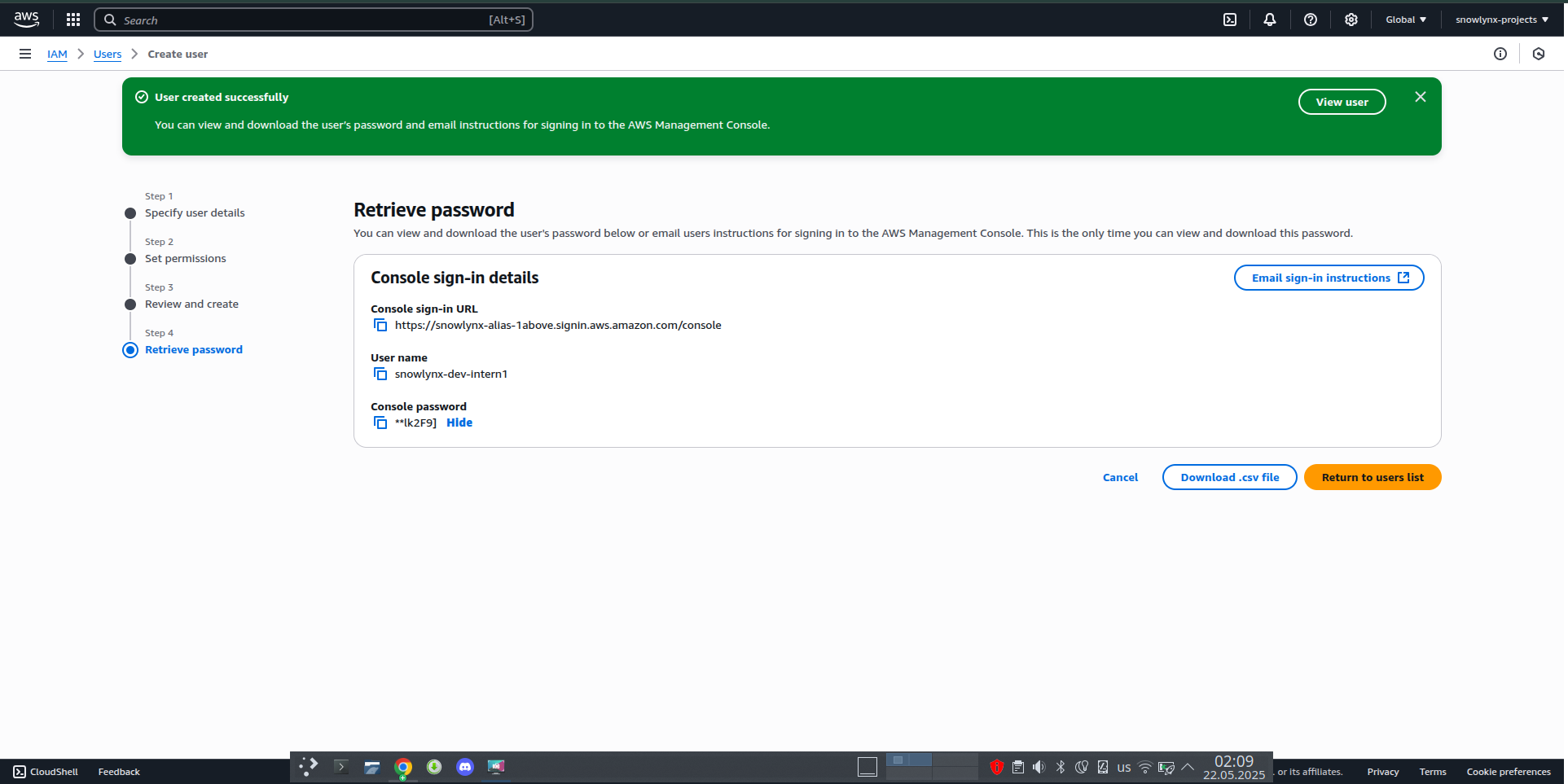
Task: Go to IAM breadcrumb
Action: pyautogui.click(x=57, y=54)
